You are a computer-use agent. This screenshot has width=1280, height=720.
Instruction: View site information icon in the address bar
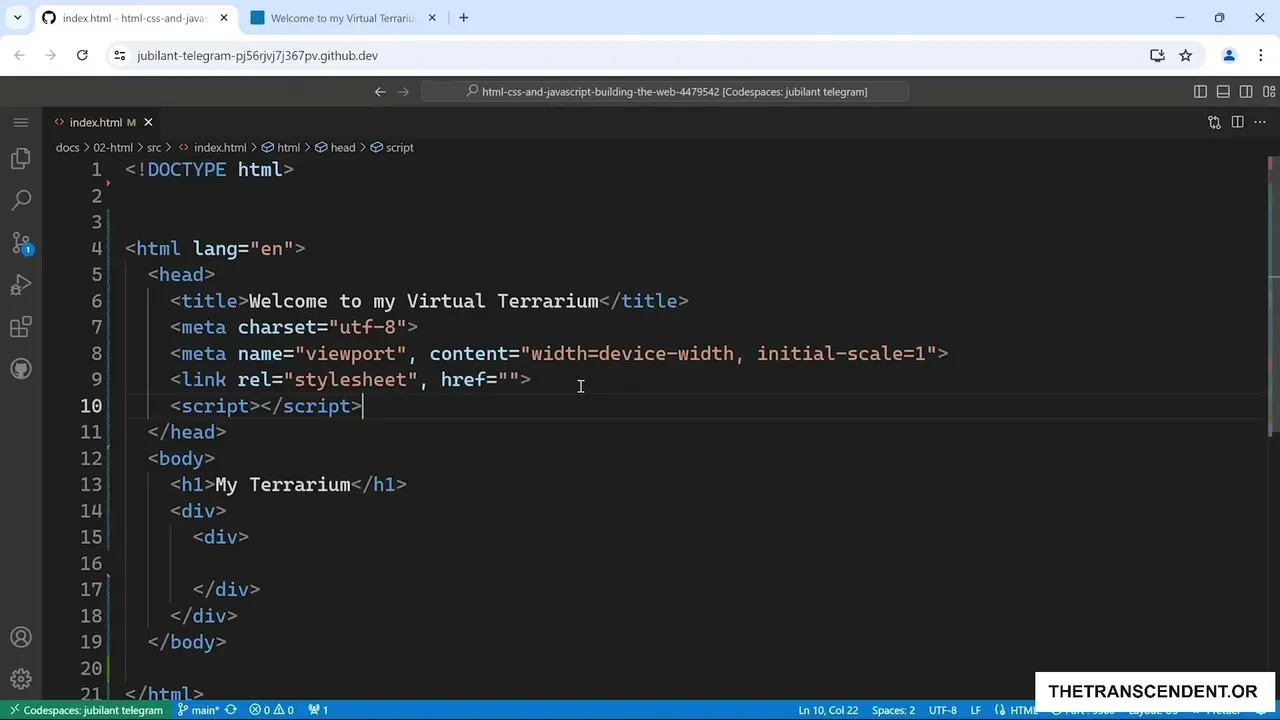pos(119,55)
